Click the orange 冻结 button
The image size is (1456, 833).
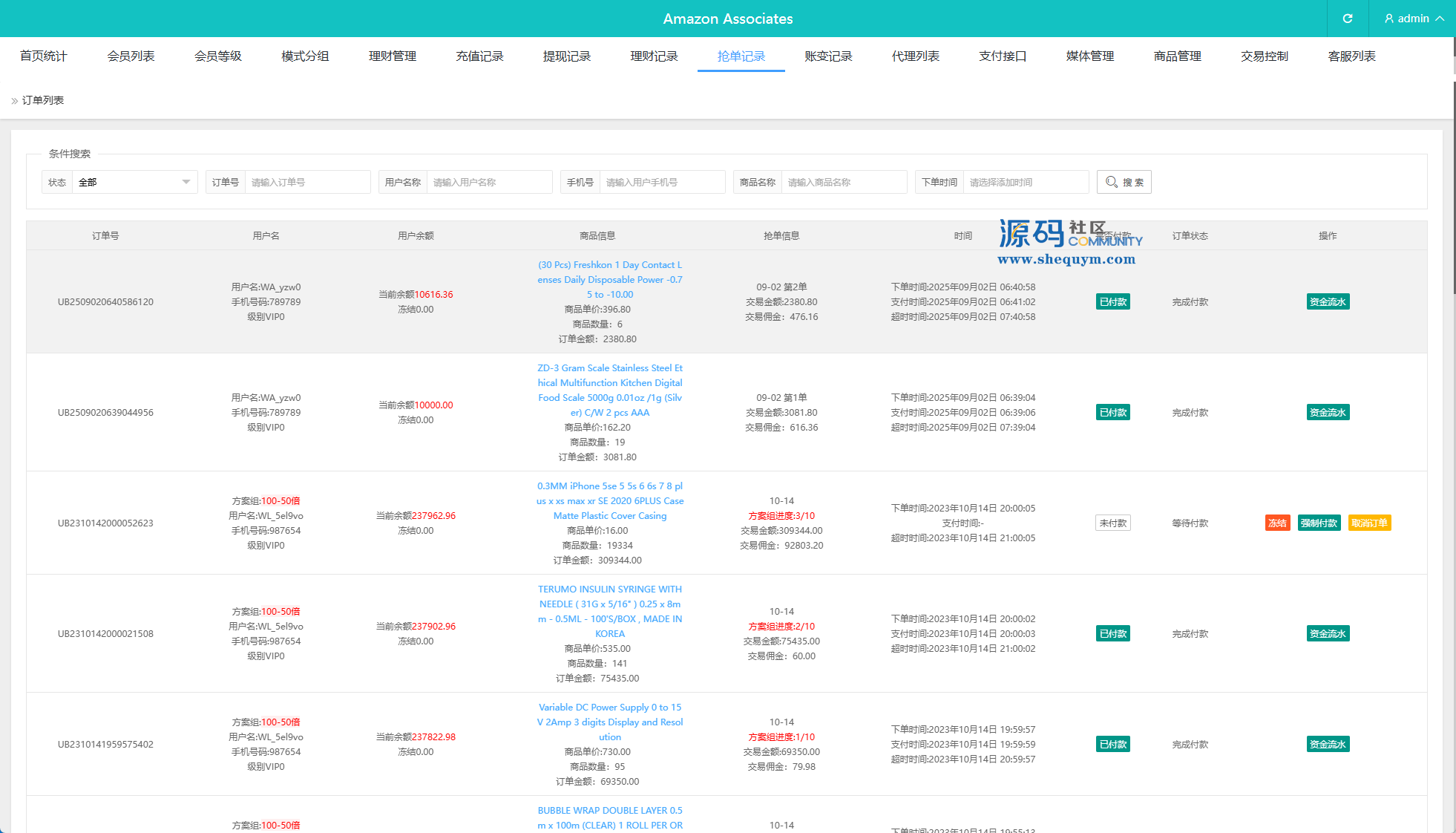click(1277, 523)
